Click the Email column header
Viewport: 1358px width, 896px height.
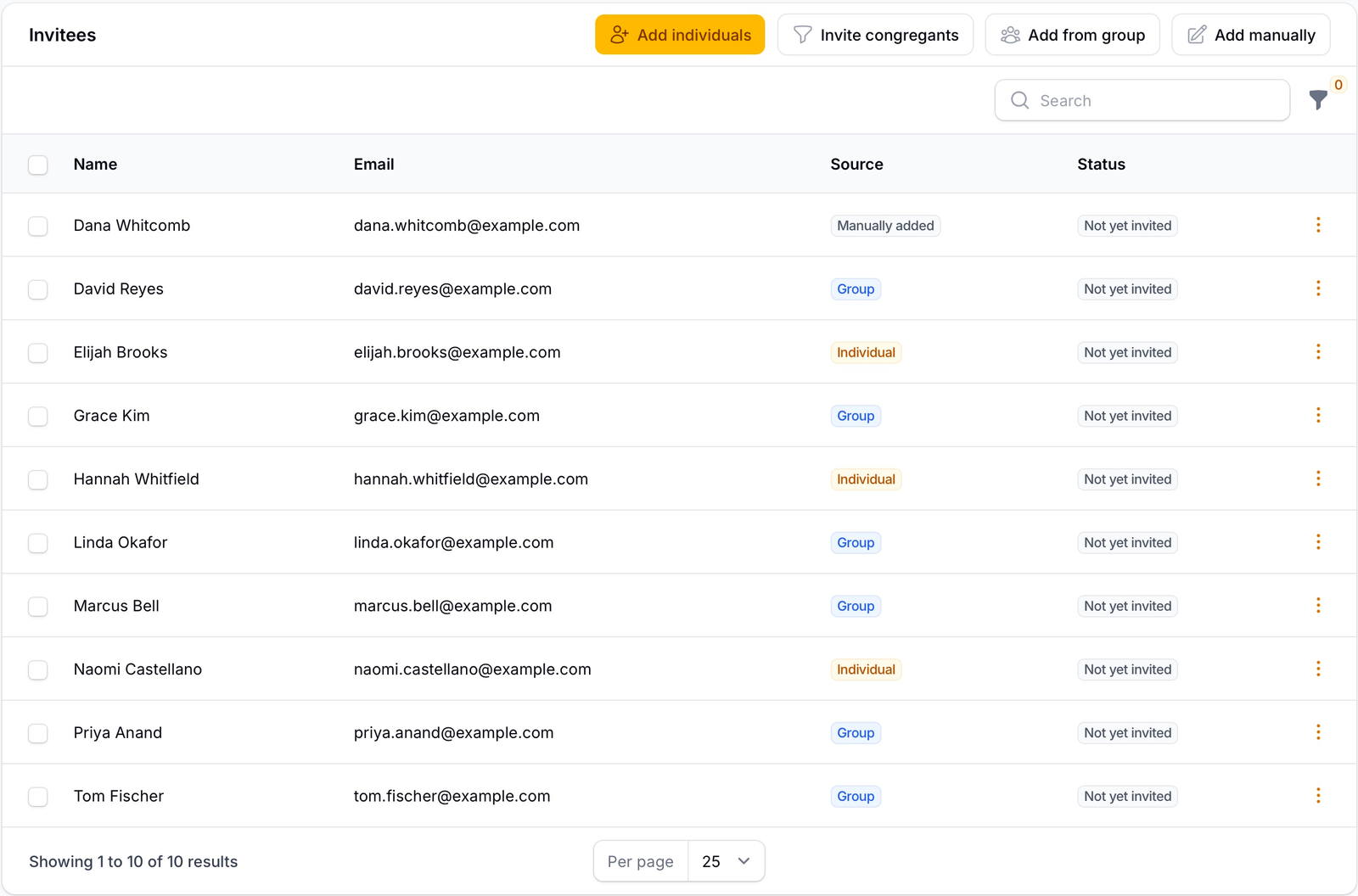pyautogui.click(x=374, y=165)
